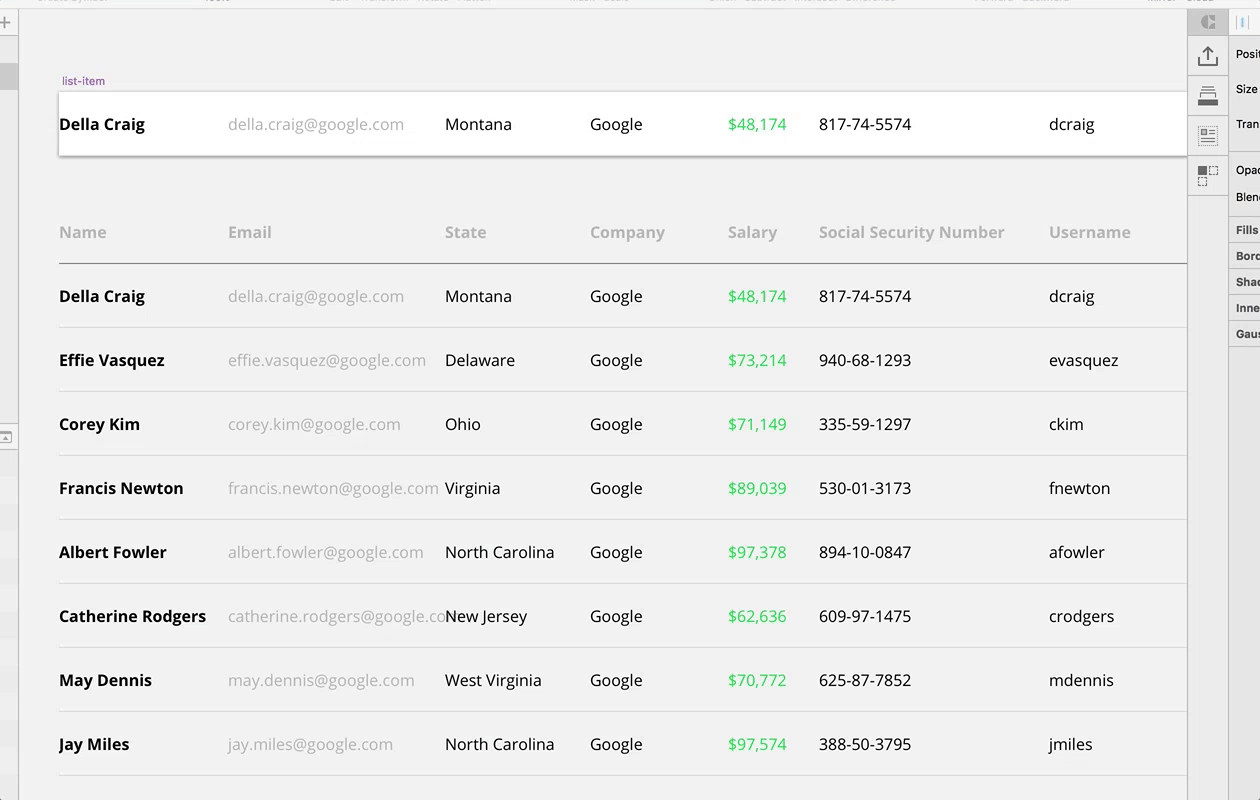
Task: Click the Name column header
Action: (x=83, y=232)
